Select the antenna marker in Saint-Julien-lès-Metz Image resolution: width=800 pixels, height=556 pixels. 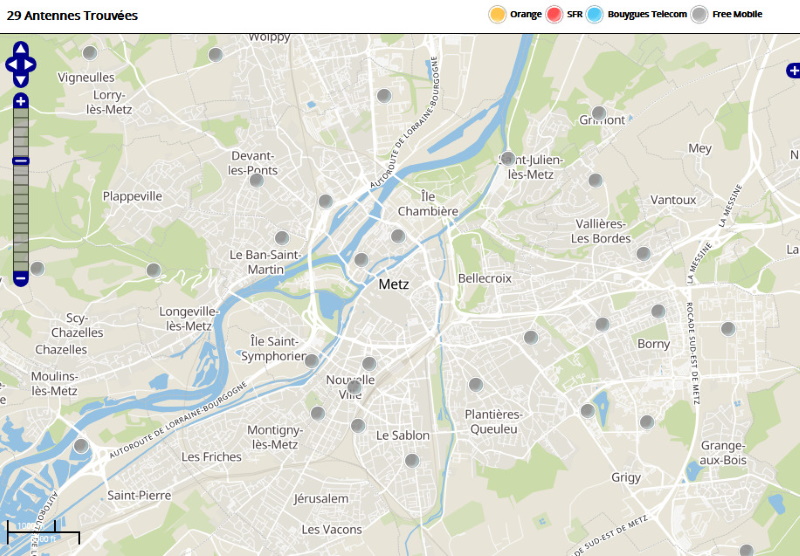(508, 158)
